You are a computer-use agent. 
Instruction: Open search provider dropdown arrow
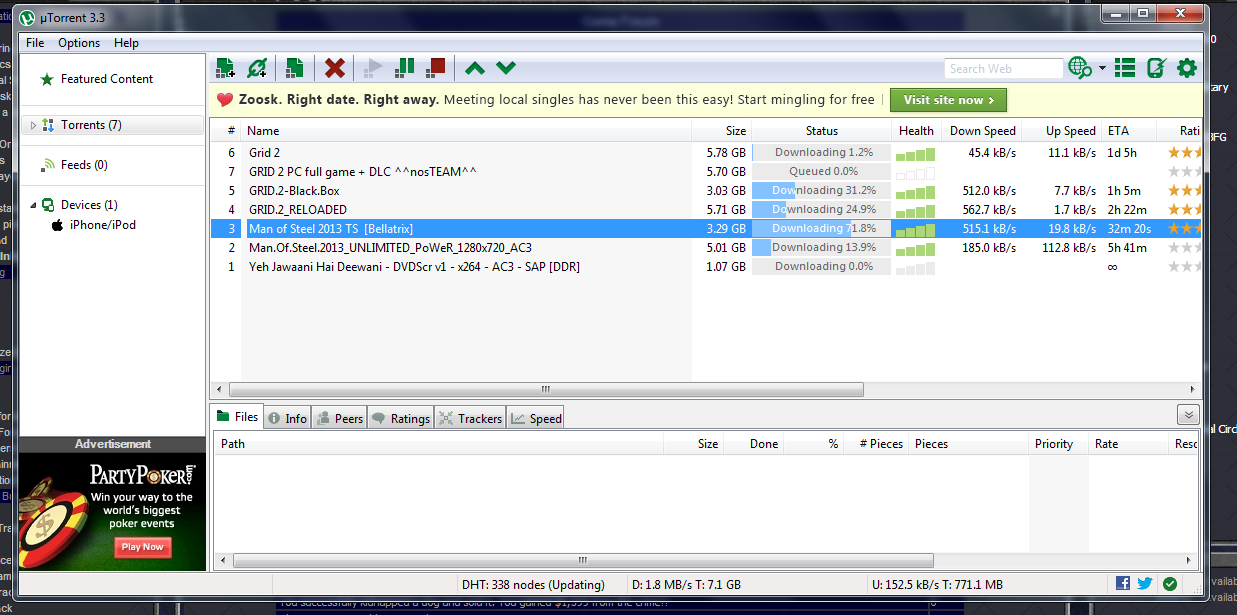point(1102,68)
